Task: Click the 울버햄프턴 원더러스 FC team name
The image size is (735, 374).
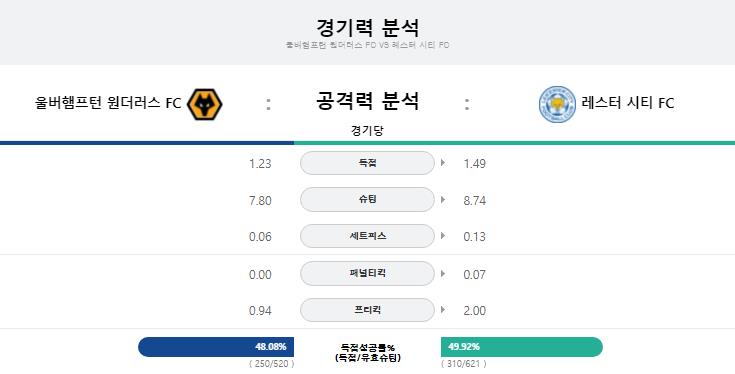Action: 108,103
